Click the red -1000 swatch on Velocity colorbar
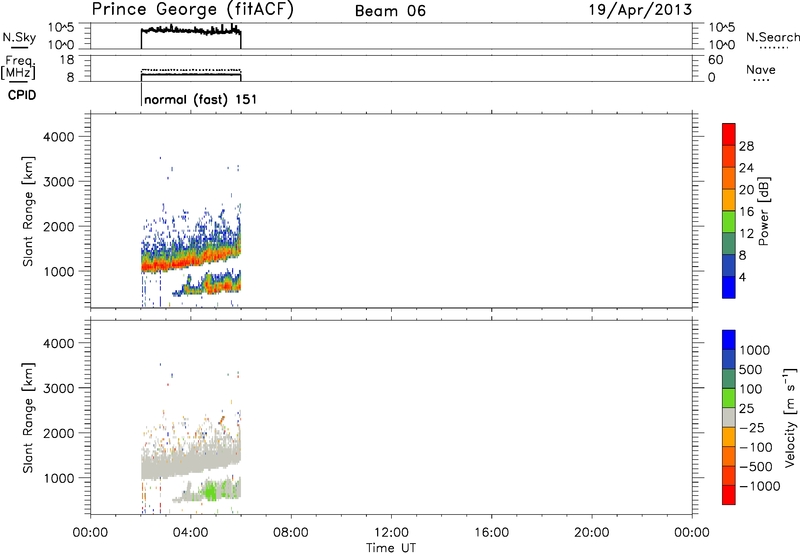This screenshot has height=554, width=800. [x=729, y=495]
